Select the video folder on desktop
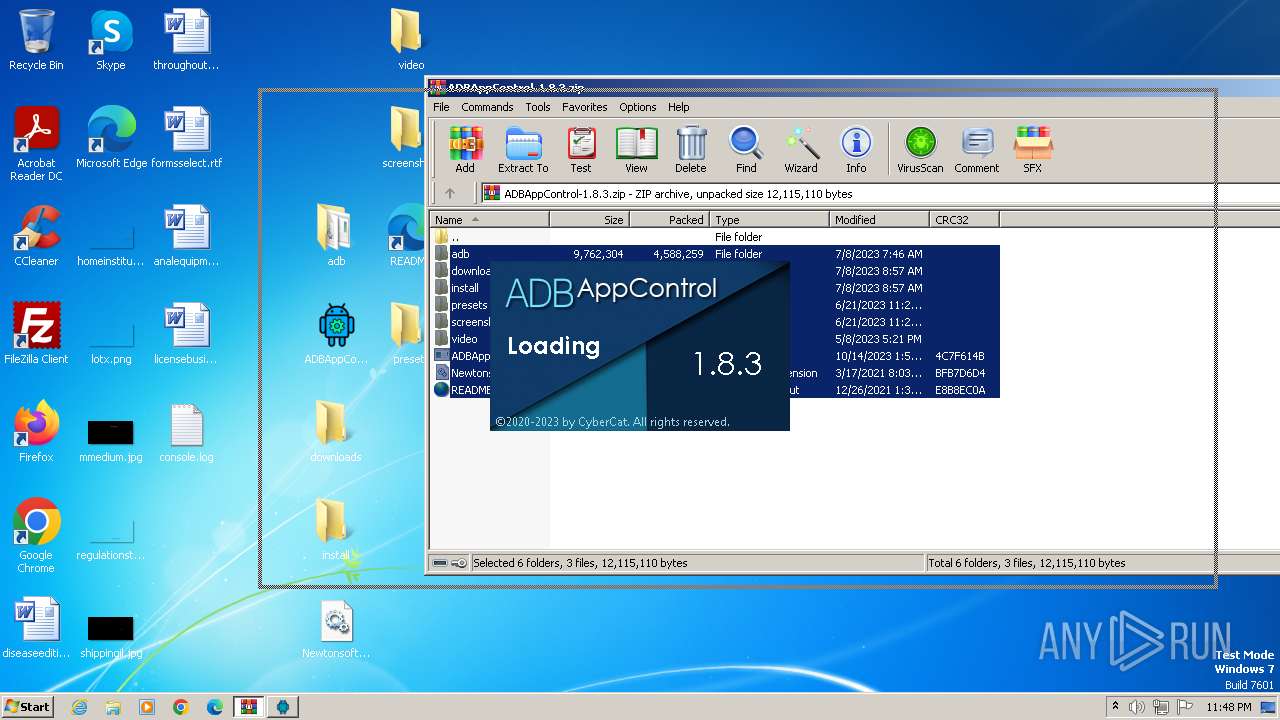1280x720 pixels. 408,40
